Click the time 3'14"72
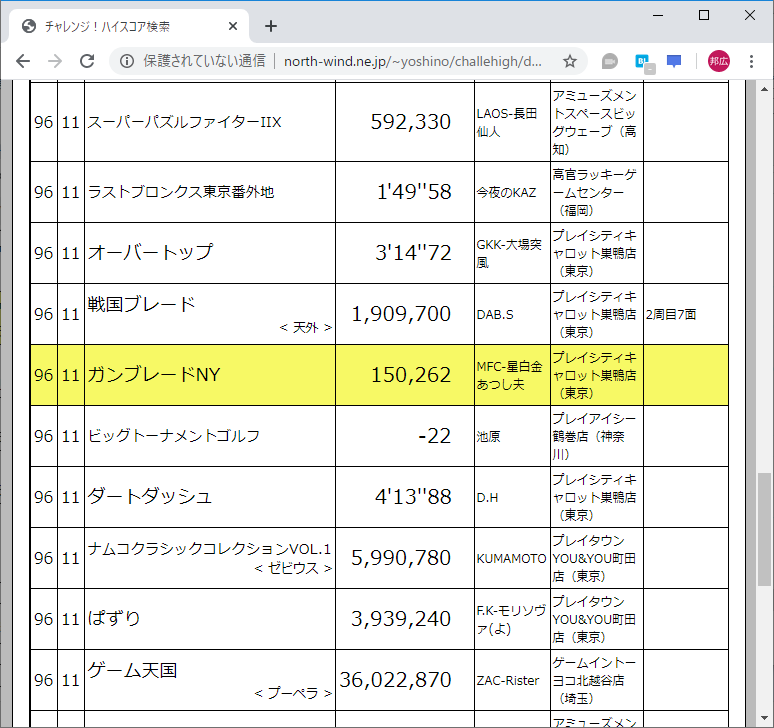Screen dimensions: 774x728 [x=413, y=253]
